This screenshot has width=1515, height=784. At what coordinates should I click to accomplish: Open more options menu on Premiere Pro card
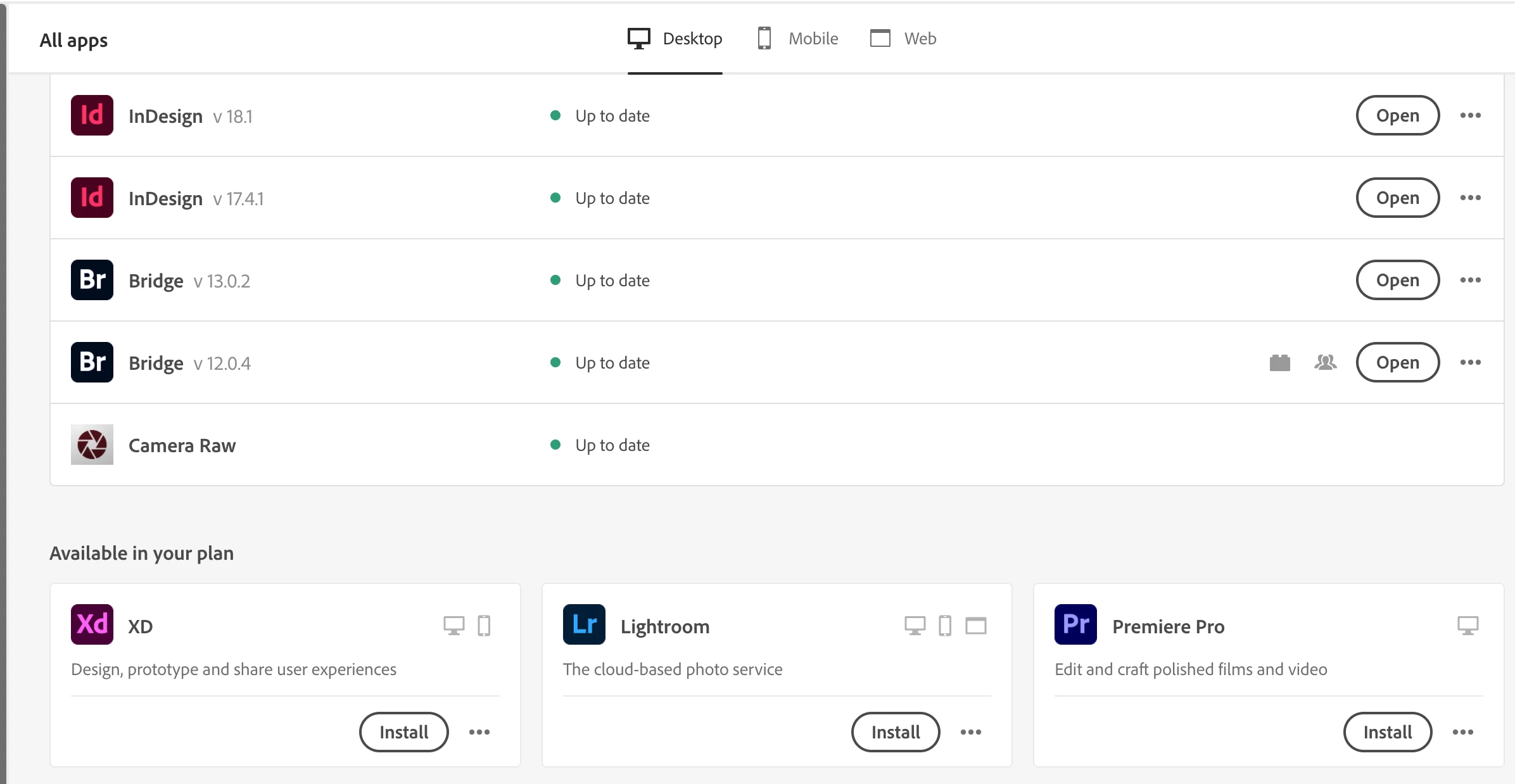pyautogui.click(x=1462, y=732)
